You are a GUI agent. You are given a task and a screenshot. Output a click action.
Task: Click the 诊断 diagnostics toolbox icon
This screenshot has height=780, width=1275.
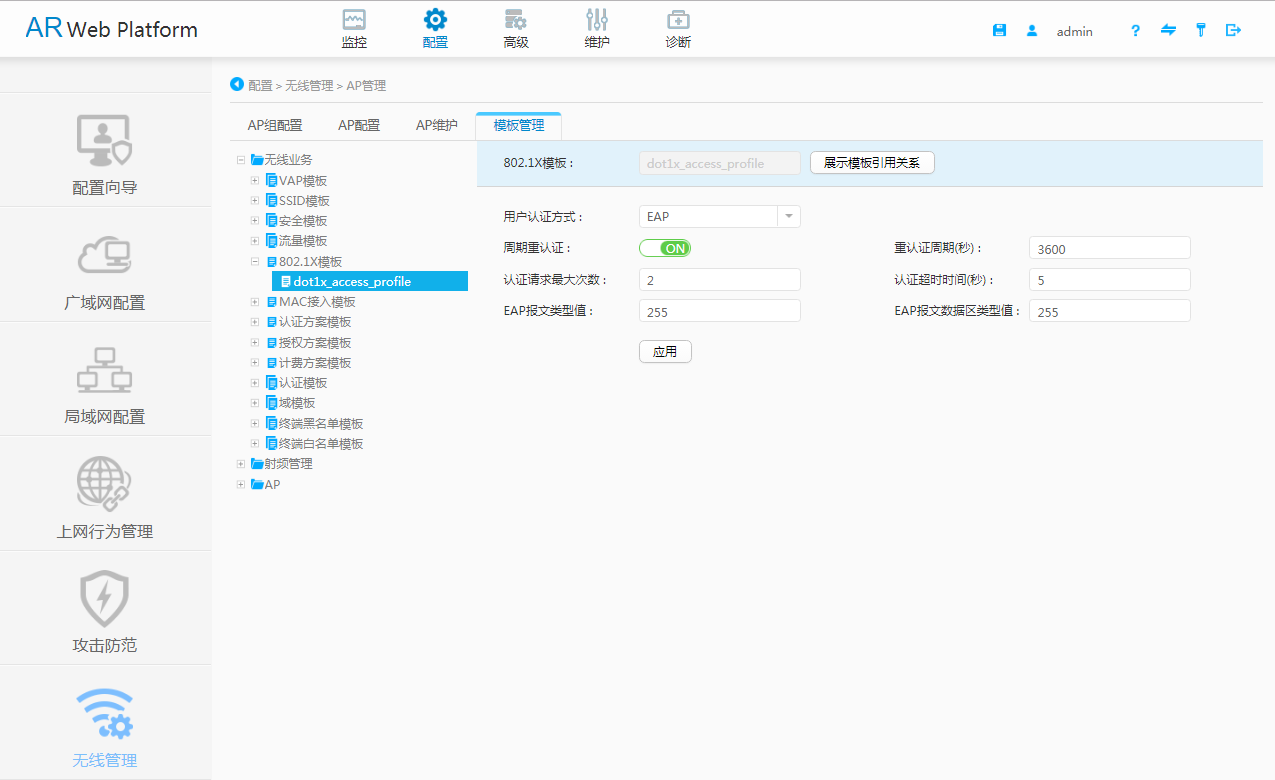coord(677,27)
